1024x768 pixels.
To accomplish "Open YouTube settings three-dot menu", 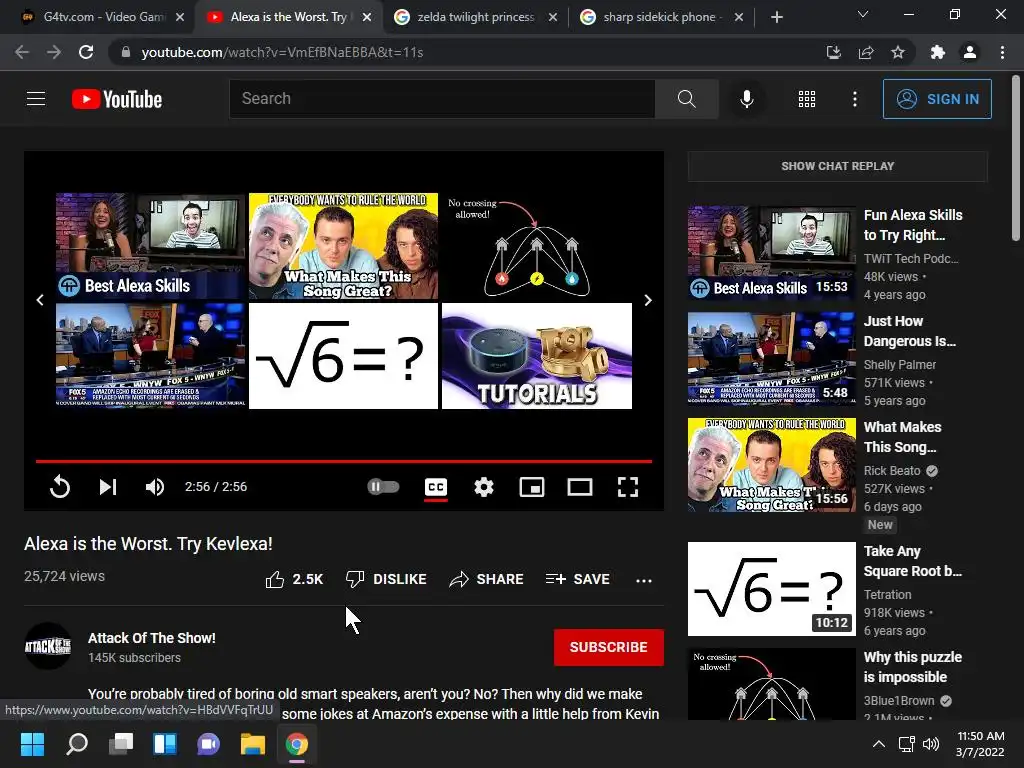I will (854, 99).
